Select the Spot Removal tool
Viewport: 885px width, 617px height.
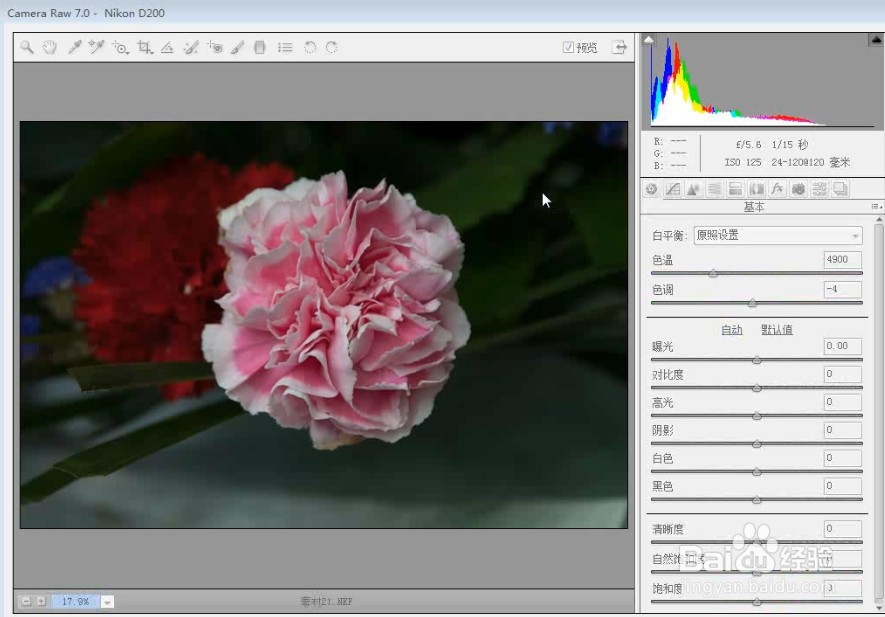191,47
